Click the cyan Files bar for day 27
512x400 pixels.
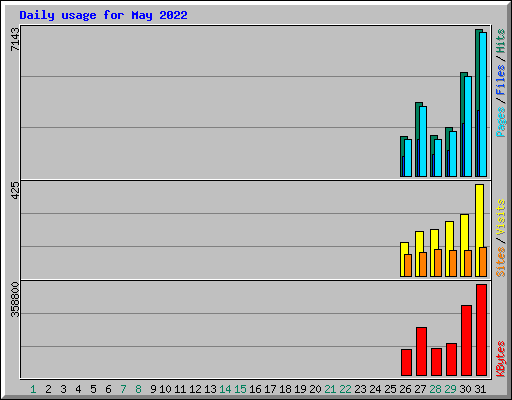(423, 141)
